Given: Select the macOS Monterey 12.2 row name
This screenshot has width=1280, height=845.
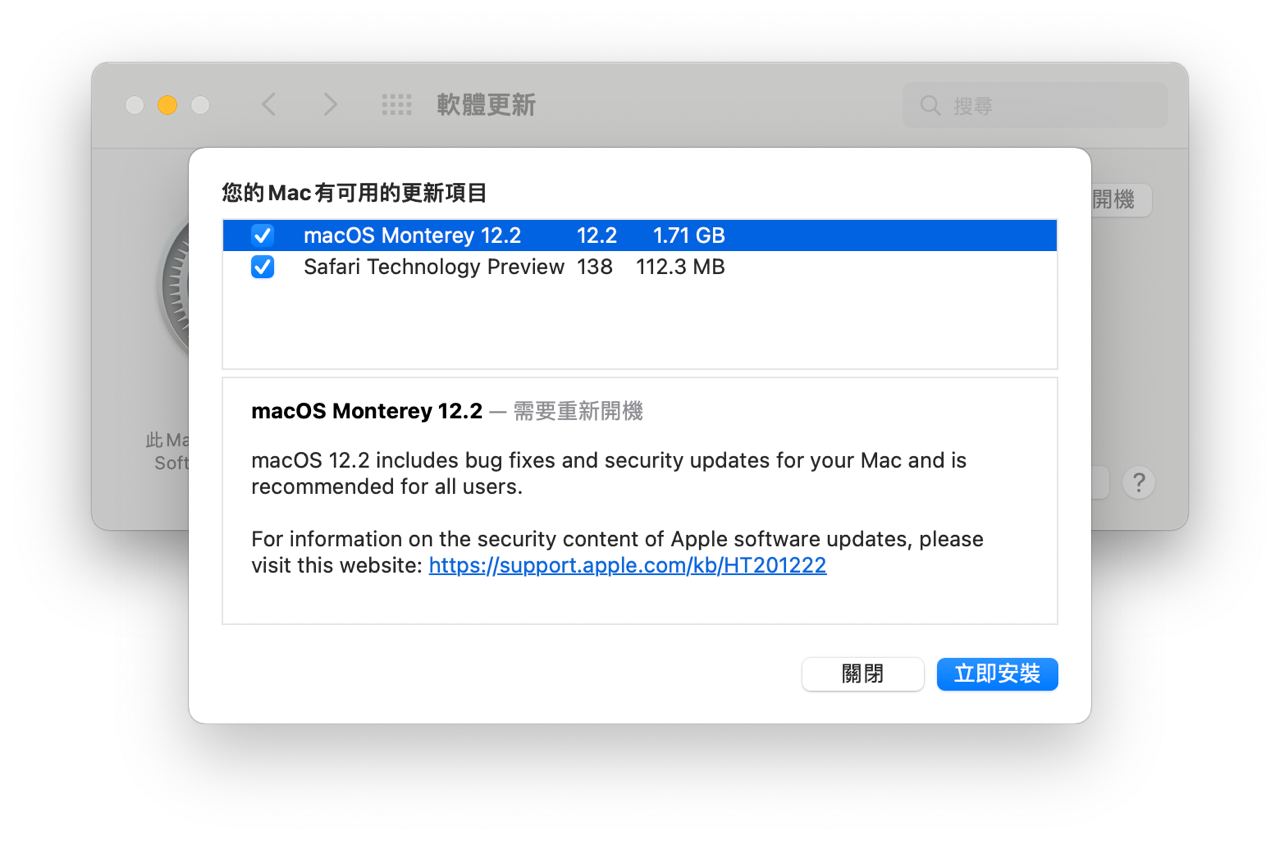Looking at the screenshot, I should pyautogui.click(x=412, y=236).
